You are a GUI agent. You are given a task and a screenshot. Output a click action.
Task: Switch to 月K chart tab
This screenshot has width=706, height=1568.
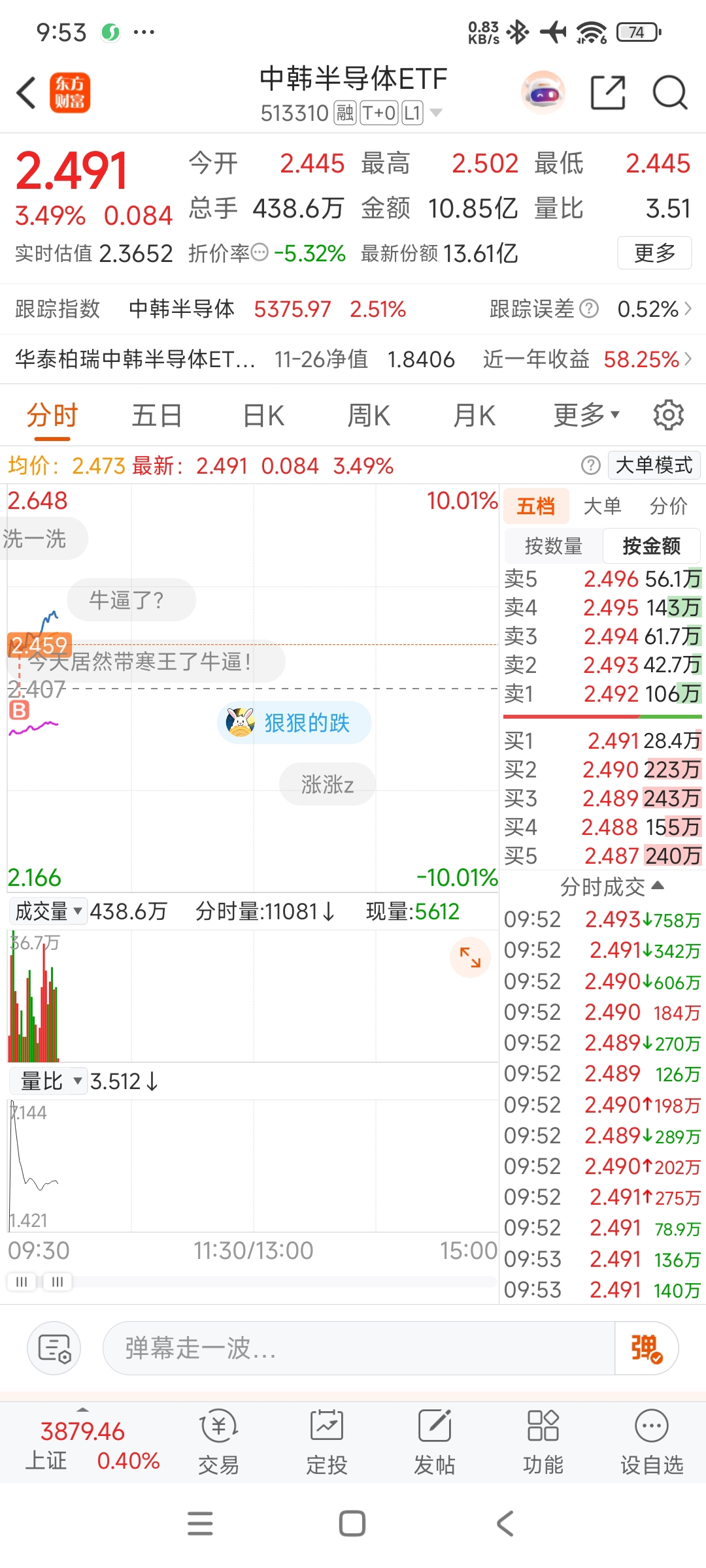click(474, 416)
